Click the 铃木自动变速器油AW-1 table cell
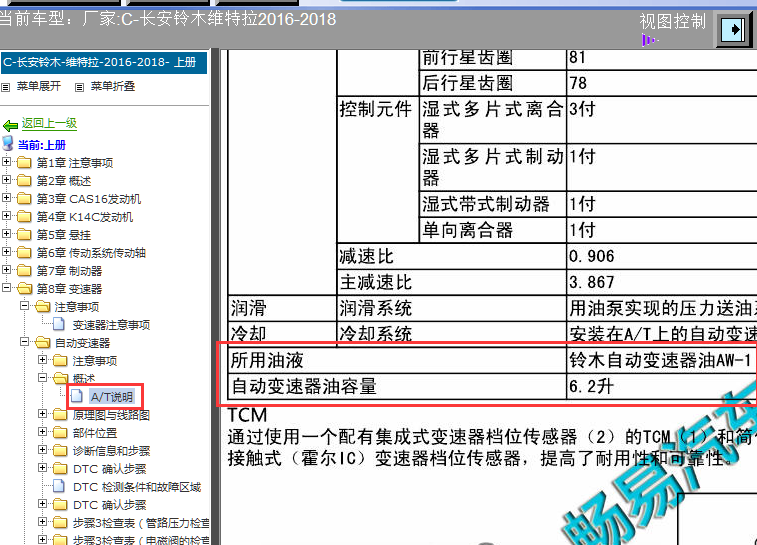The height and width of the screenshot is (545, 757). pos(660,360)
